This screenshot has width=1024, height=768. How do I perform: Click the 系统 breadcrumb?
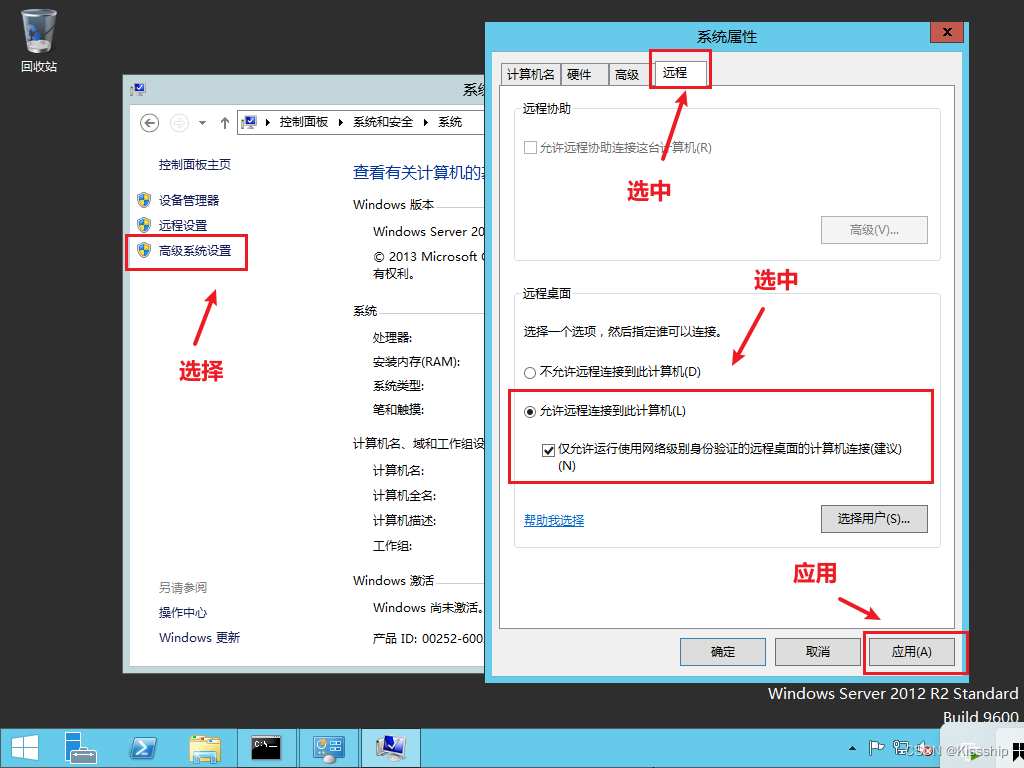(x=450, y=122)
